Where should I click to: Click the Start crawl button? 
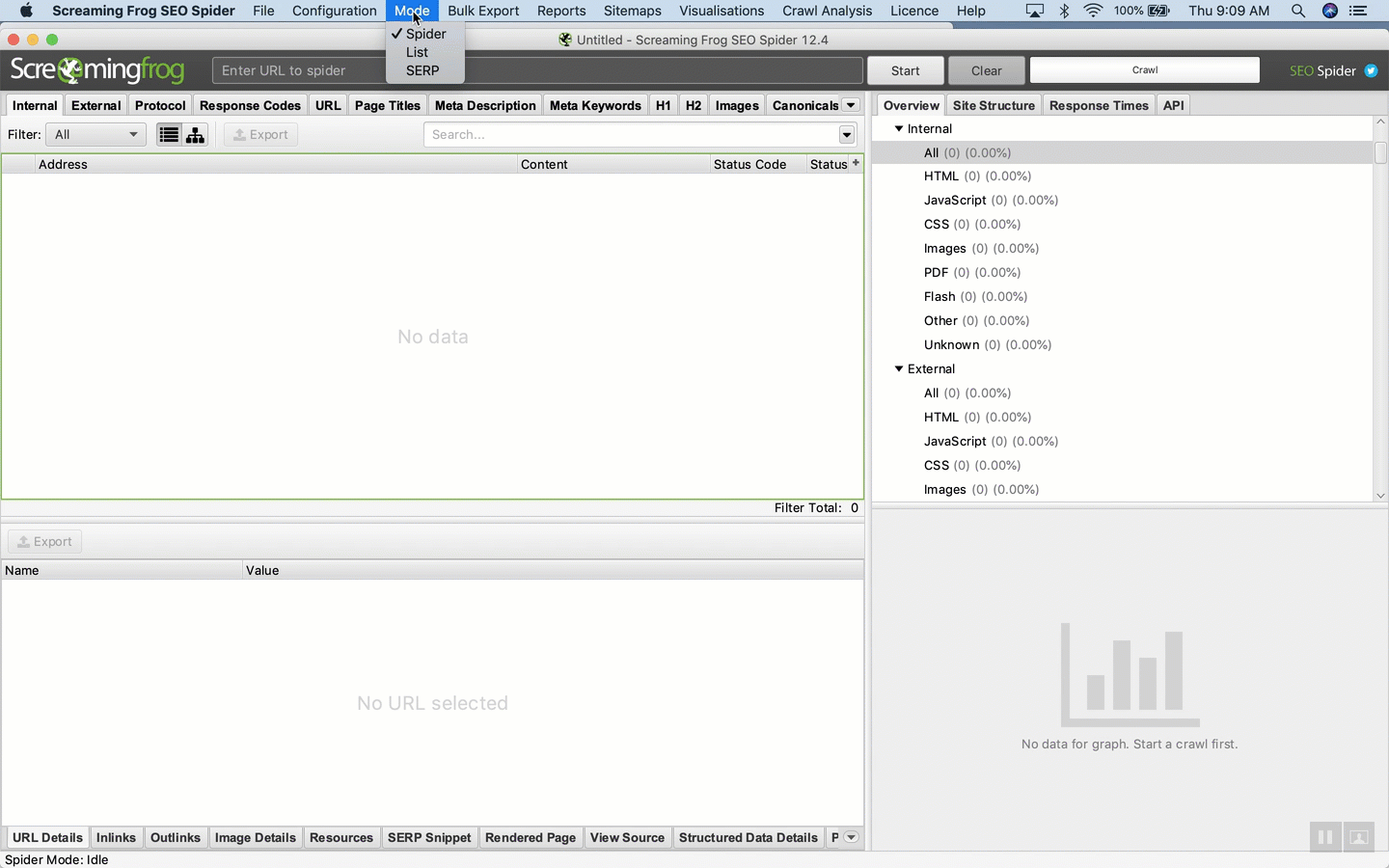pyautogui.click(x=905, y=70)
